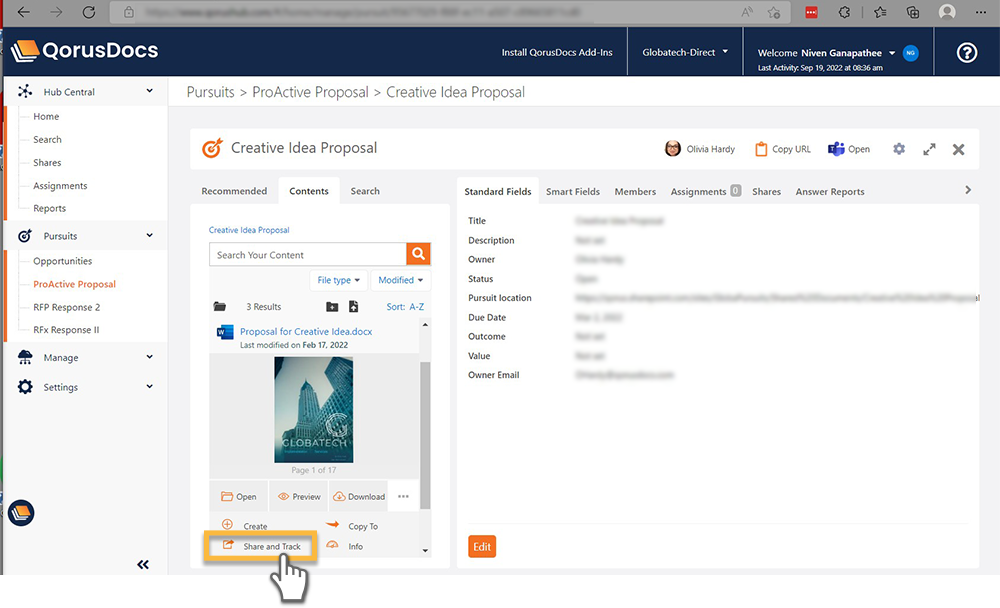This screenshot has height=608, width=1000.
Task: Click Install QorusDocs Add-Ins link
Action: click(557, 52)
